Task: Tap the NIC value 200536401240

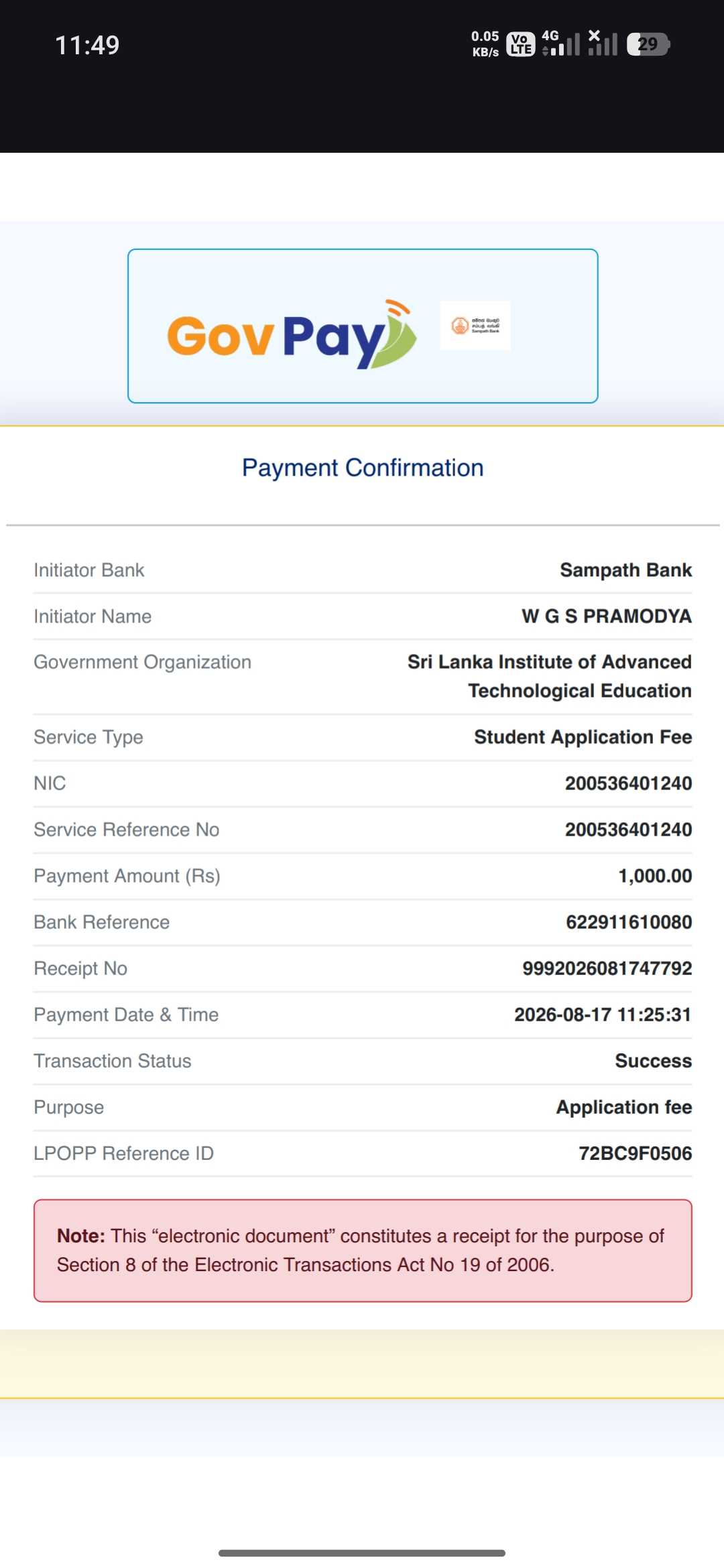Action: point(628,783)
